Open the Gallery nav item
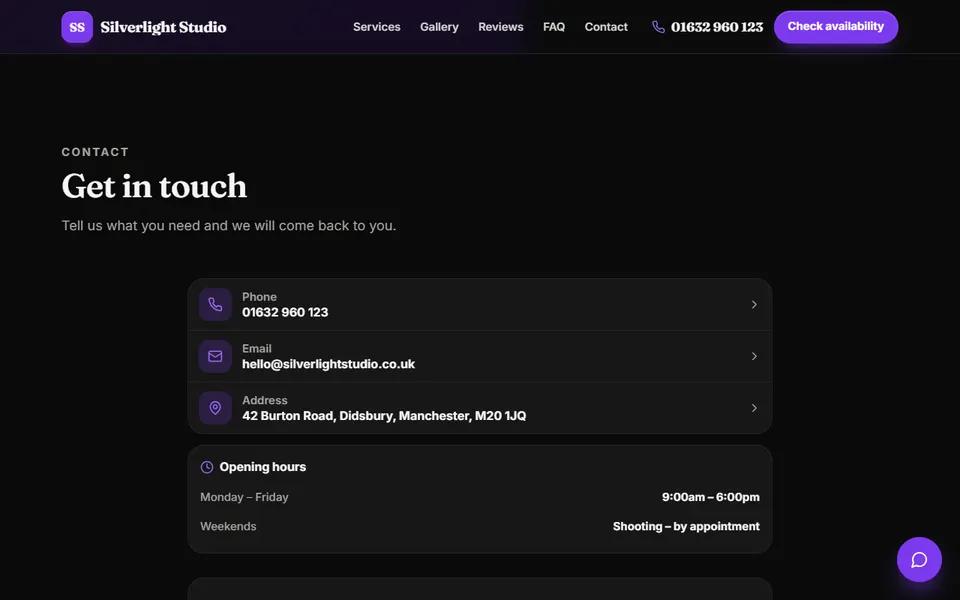 point(439,27)
